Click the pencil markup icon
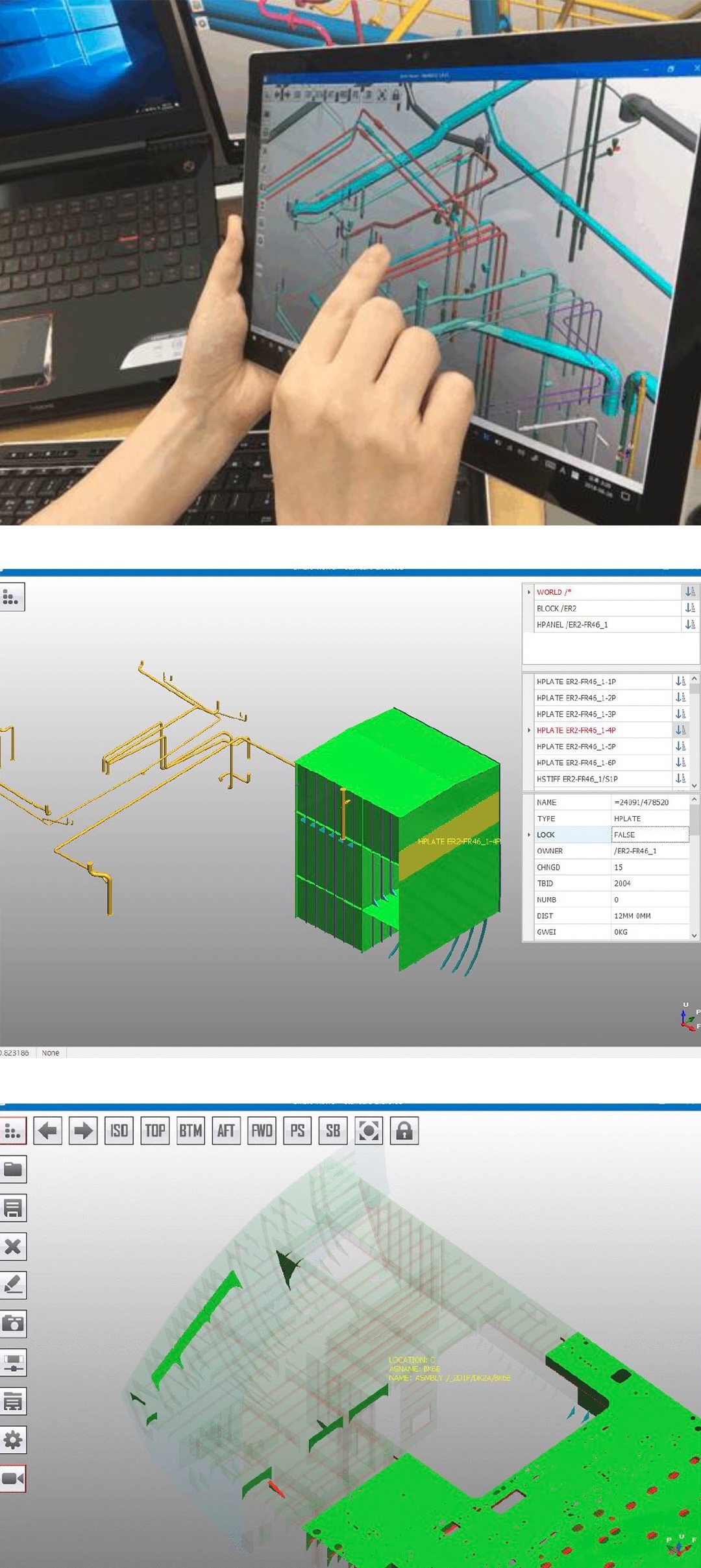701x1568 pixels. click(13, 1285)
